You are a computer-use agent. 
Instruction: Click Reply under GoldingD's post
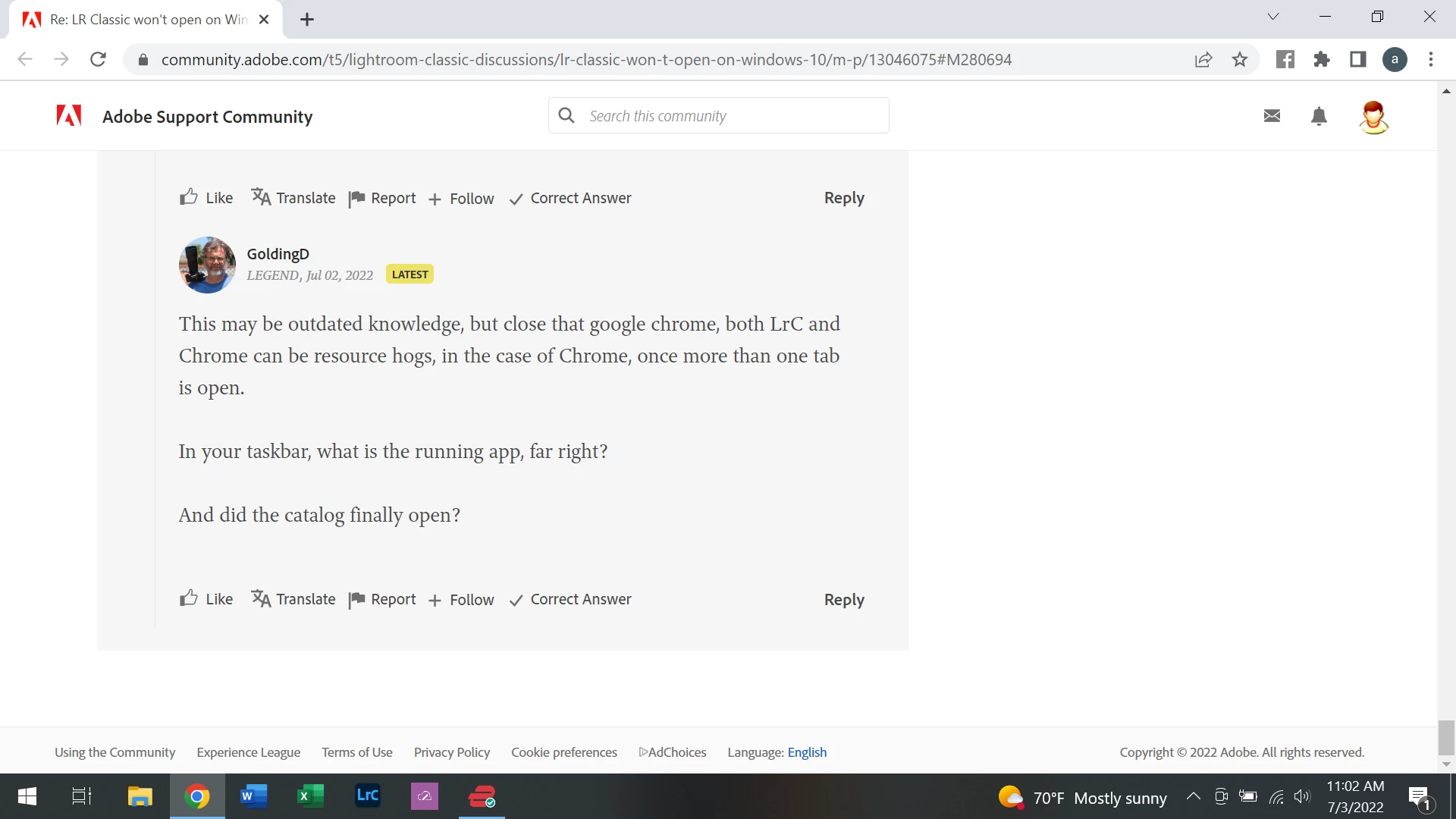[844, 600]
